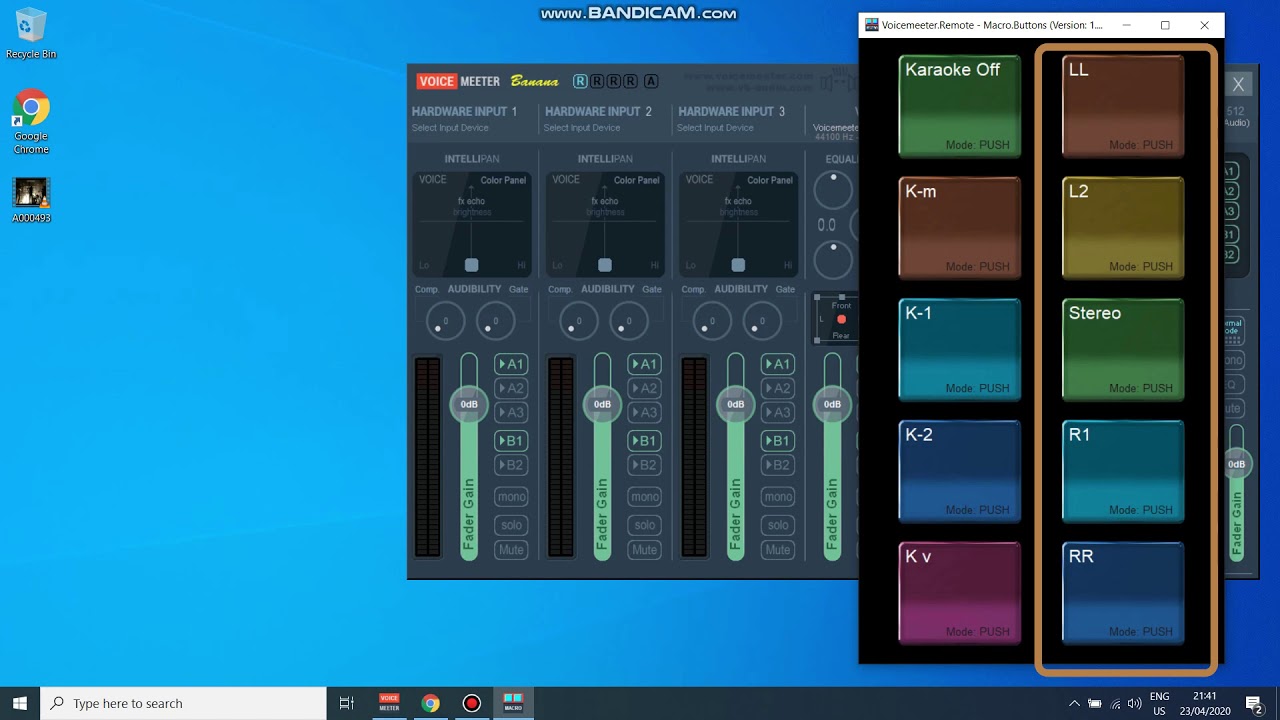
Task: Open Select Input Device for Hardware Input 3
Action: click(715, 128)
